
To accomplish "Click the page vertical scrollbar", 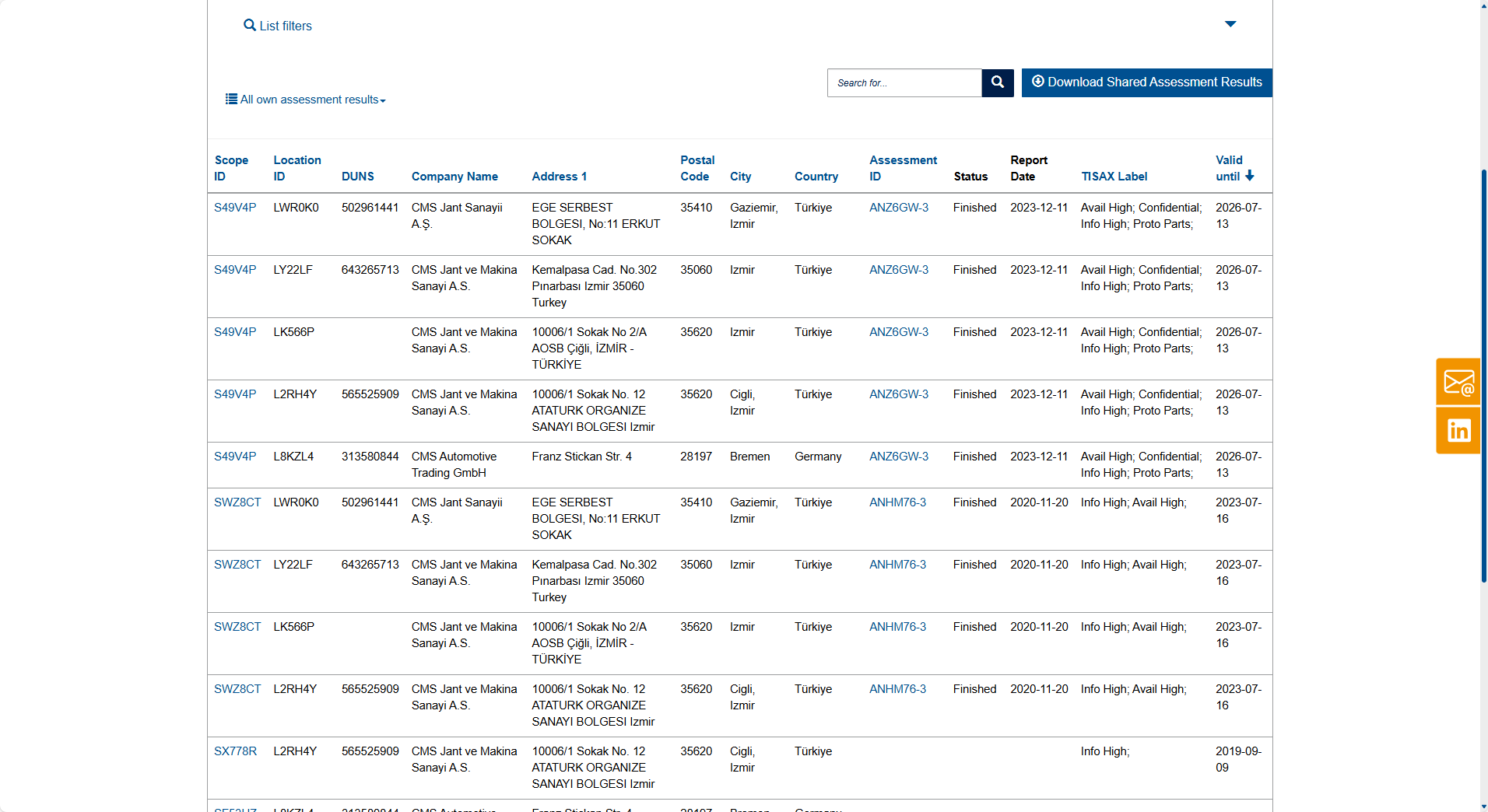I will point(1483,373).
